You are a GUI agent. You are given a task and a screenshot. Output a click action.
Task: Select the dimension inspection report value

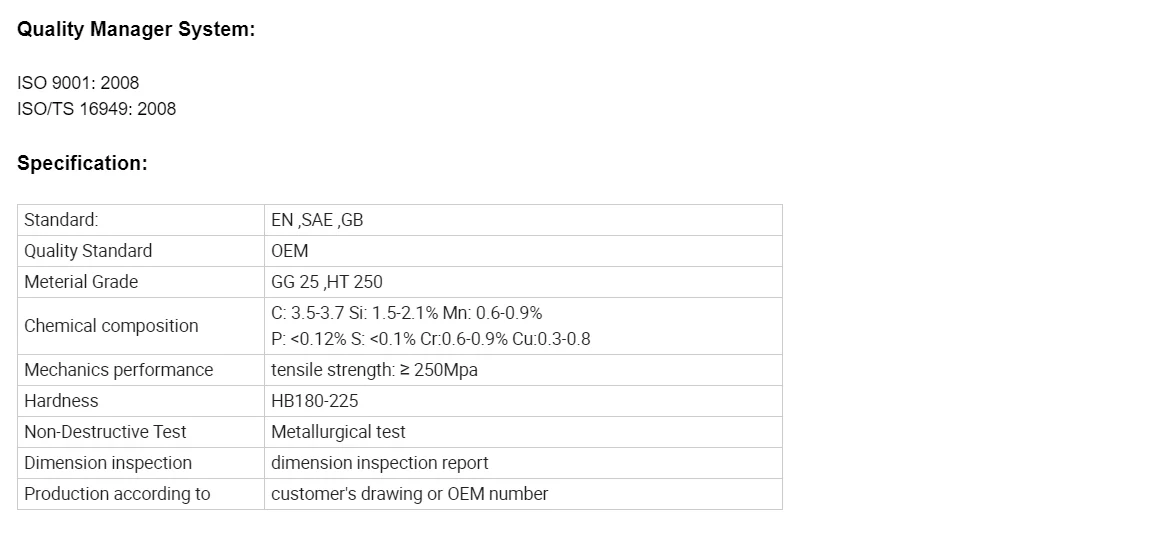click(x=380, y=463)
